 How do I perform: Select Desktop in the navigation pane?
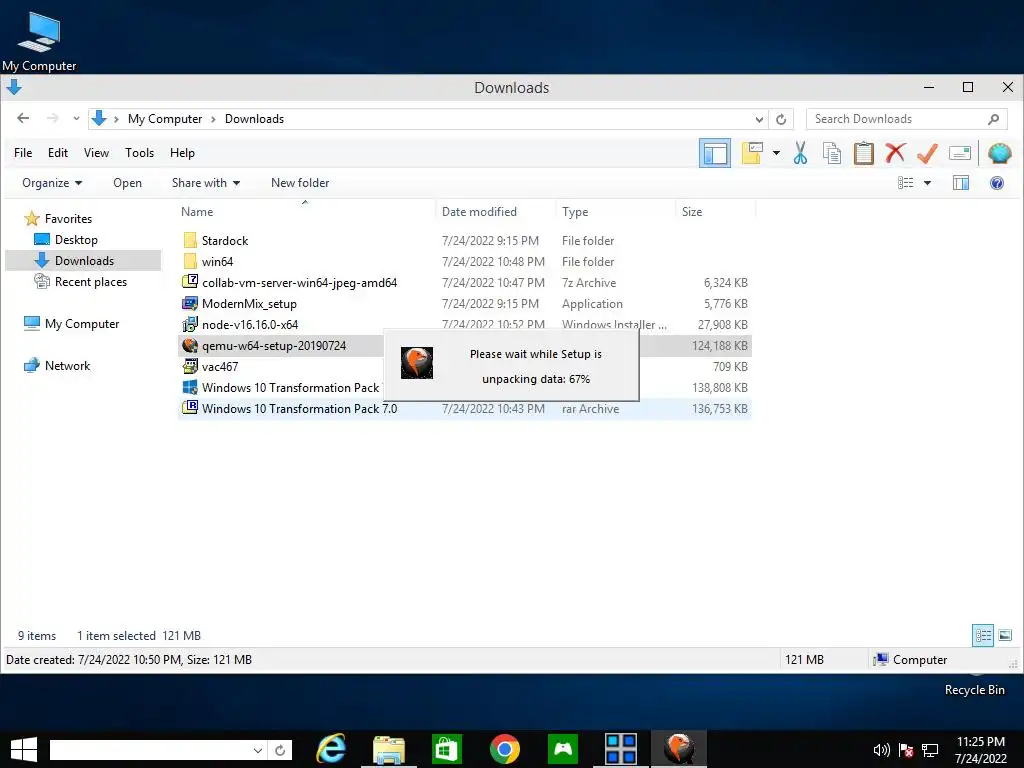point(76,240)
